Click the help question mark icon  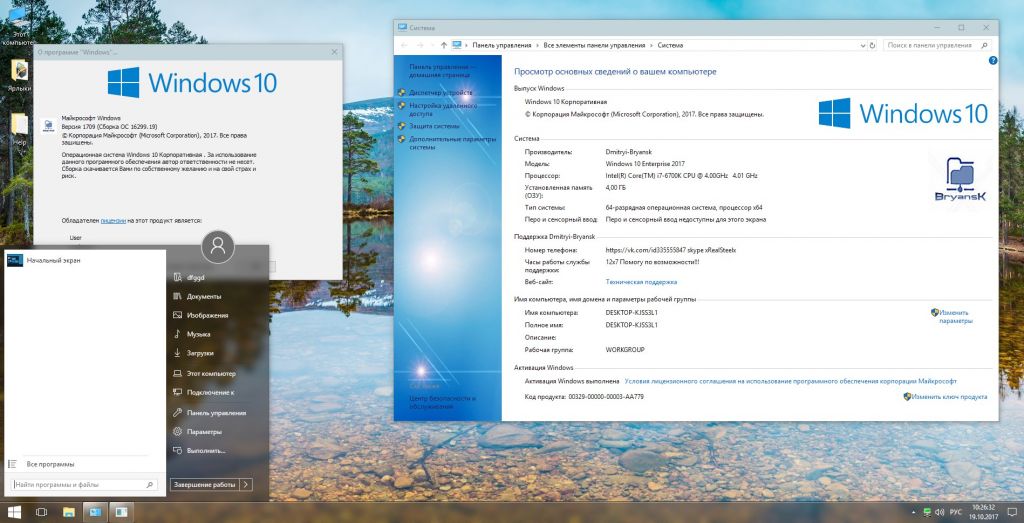pos(992,61)
